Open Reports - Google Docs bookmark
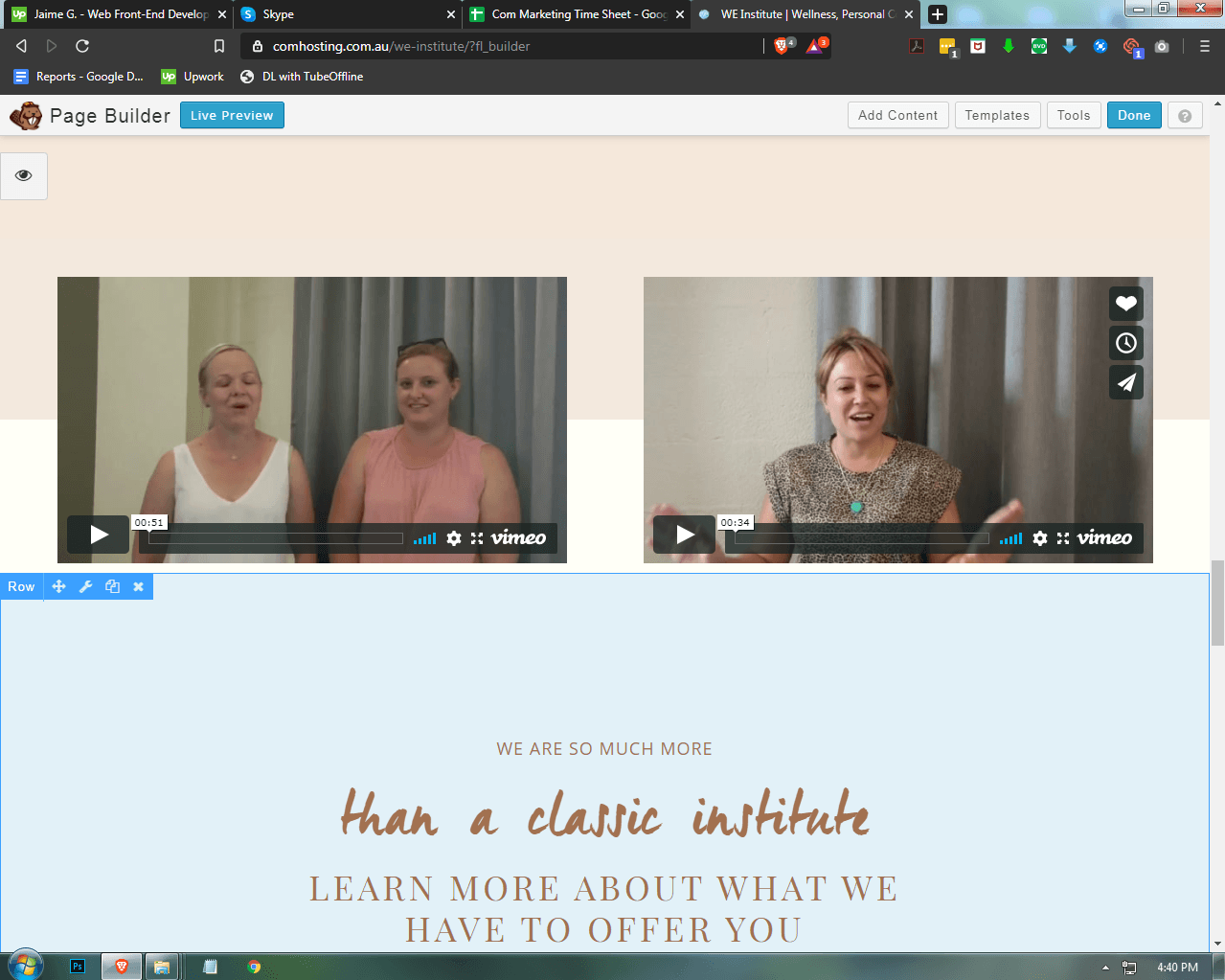 coord(79,77)
